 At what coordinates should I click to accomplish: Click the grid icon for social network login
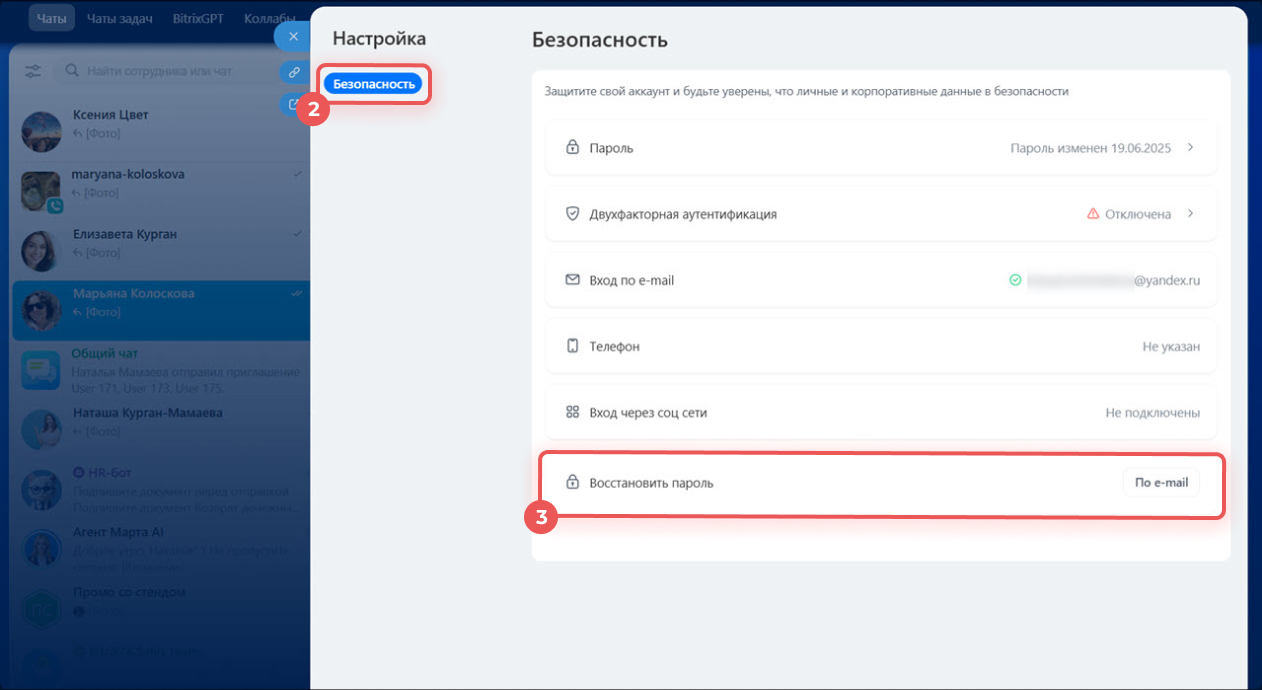coord(573,412)
